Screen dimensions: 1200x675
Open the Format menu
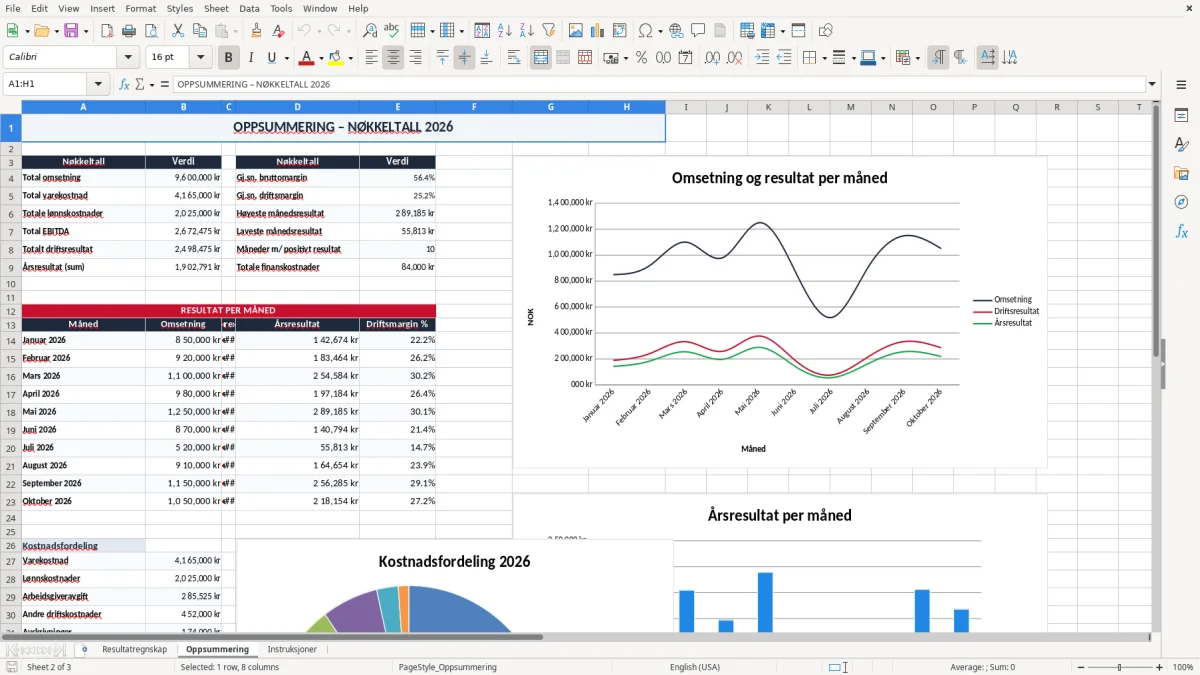140,8
